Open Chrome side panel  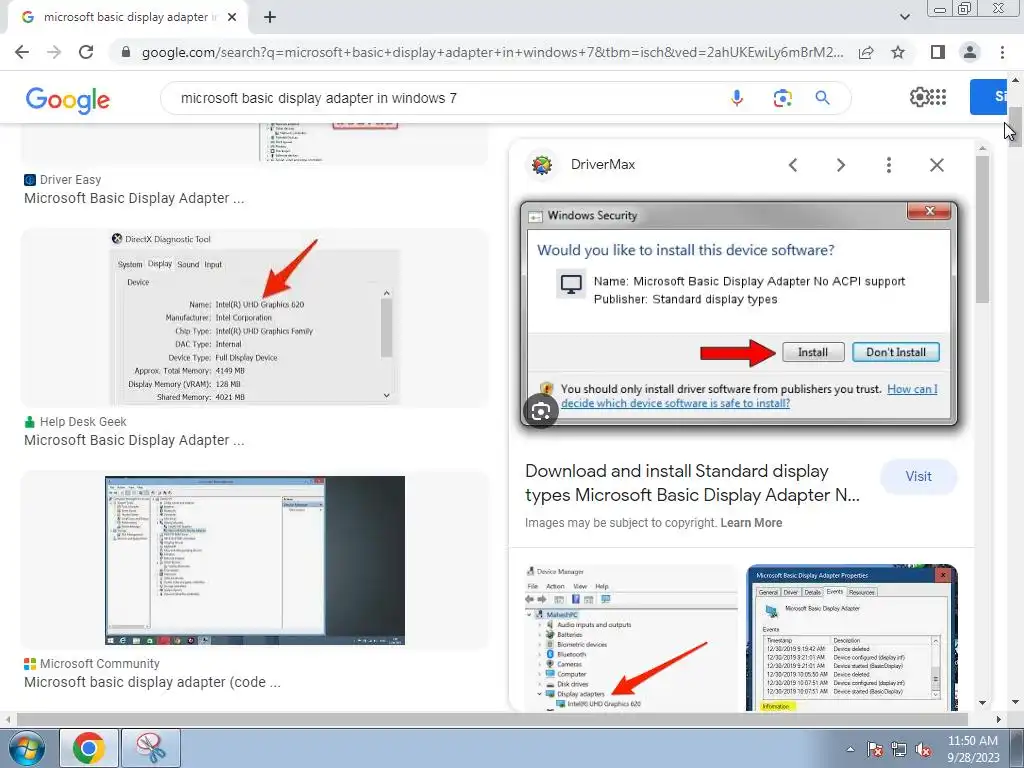938,52
